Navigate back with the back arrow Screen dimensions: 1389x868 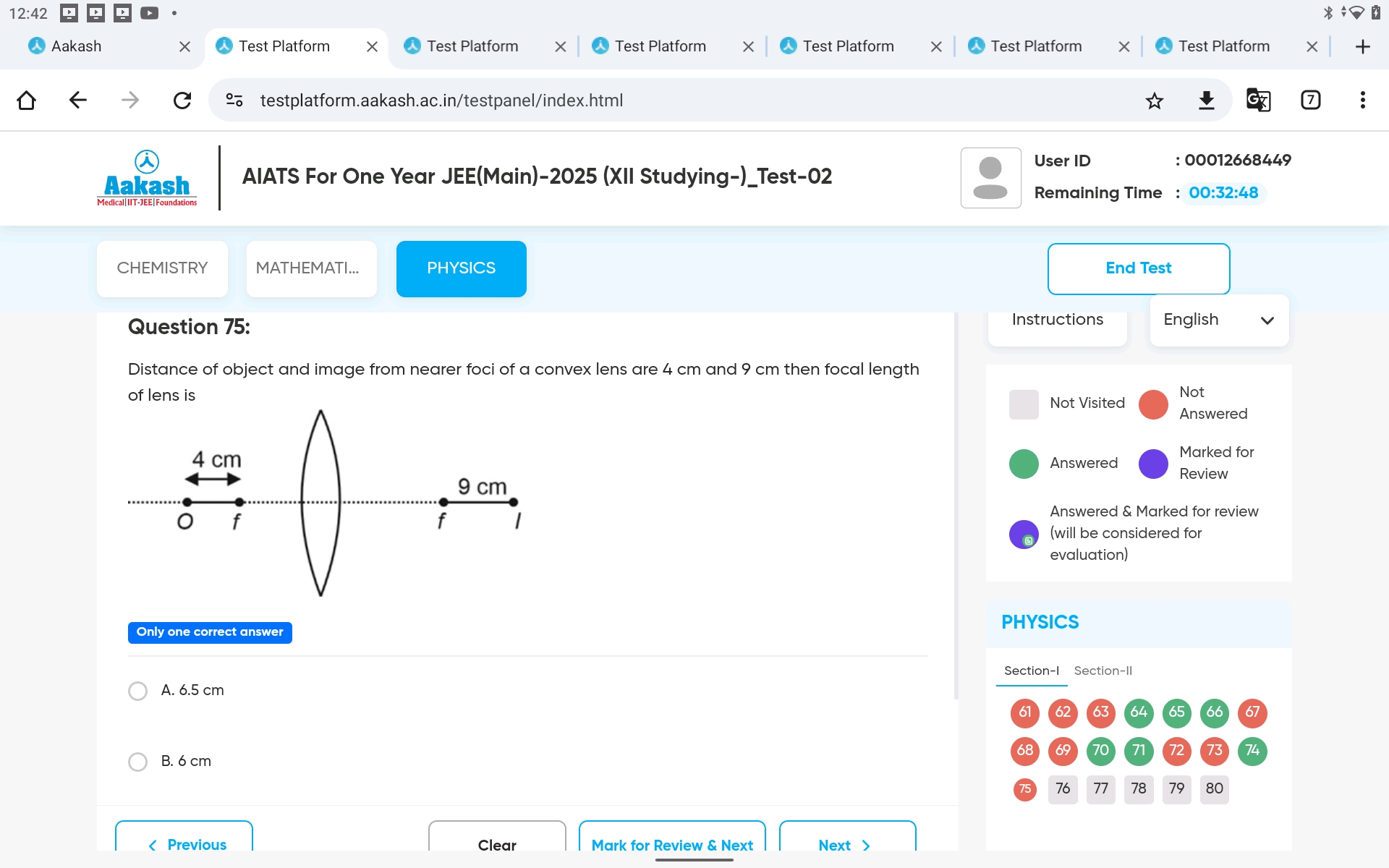(78, 100)
